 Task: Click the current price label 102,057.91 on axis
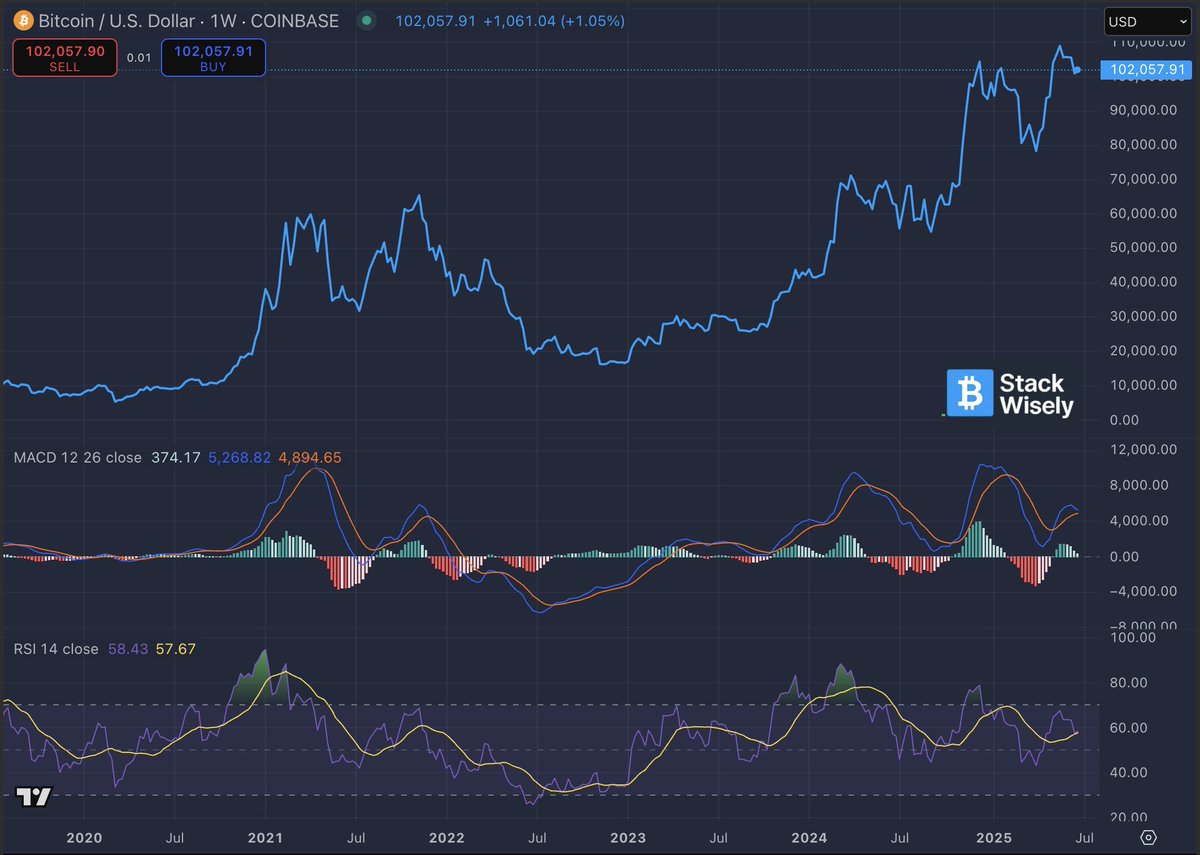tap(1146, 69)
